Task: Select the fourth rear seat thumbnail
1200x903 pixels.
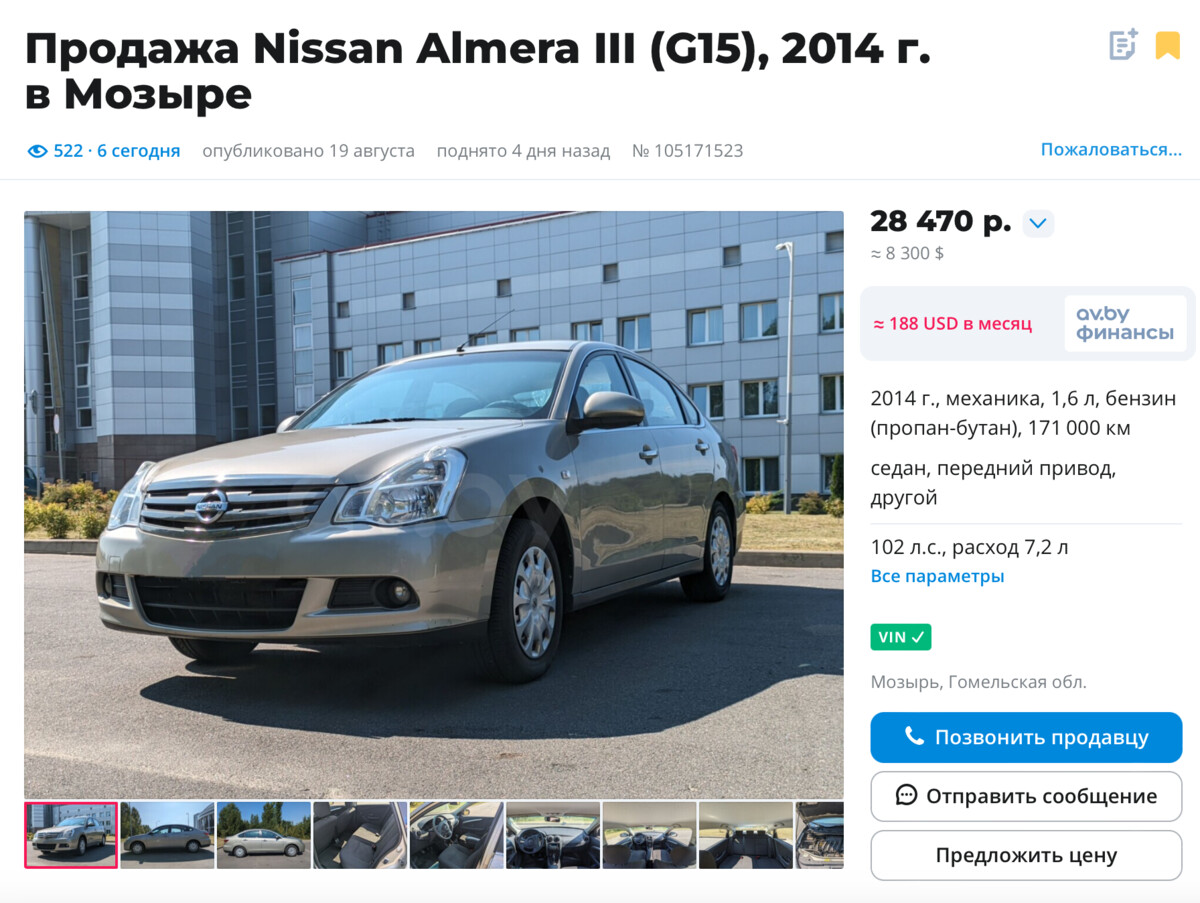Action: point(360,835)
